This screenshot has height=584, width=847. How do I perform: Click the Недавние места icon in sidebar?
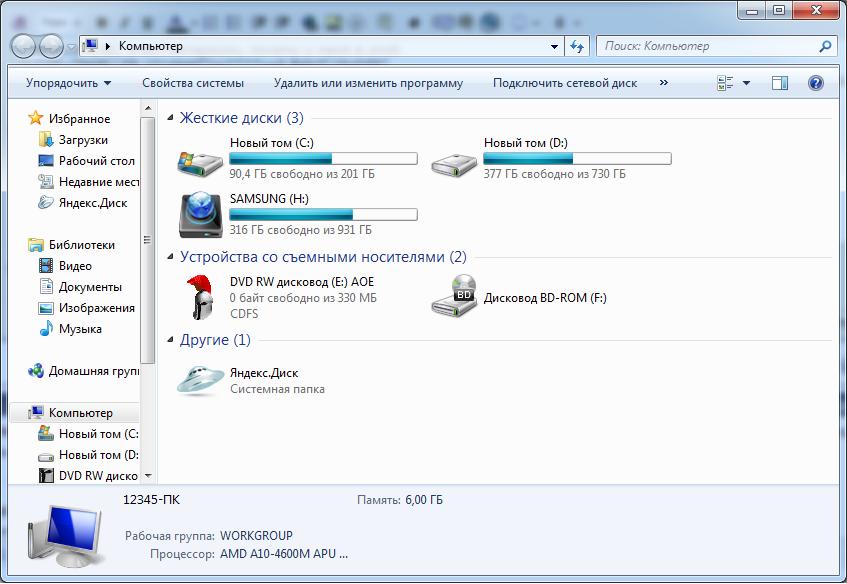point(46,182)
